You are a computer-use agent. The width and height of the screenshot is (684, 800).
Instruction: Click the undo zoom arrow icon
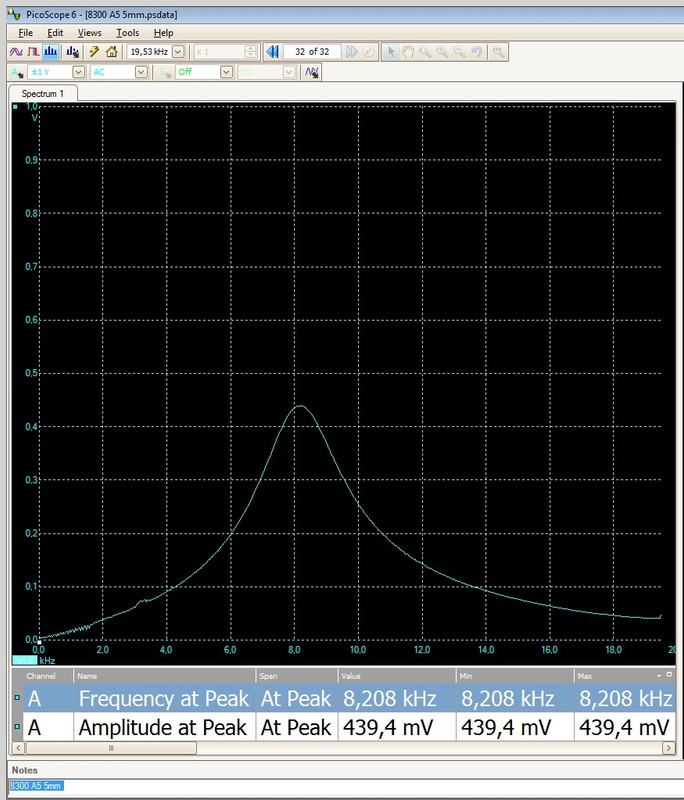476,52
